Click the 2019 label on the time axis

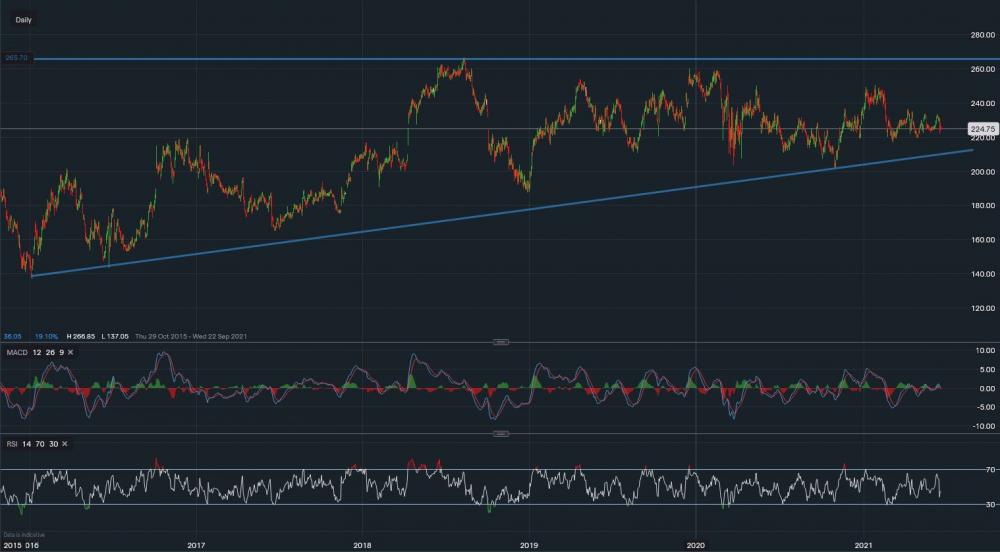coord(529,545)
